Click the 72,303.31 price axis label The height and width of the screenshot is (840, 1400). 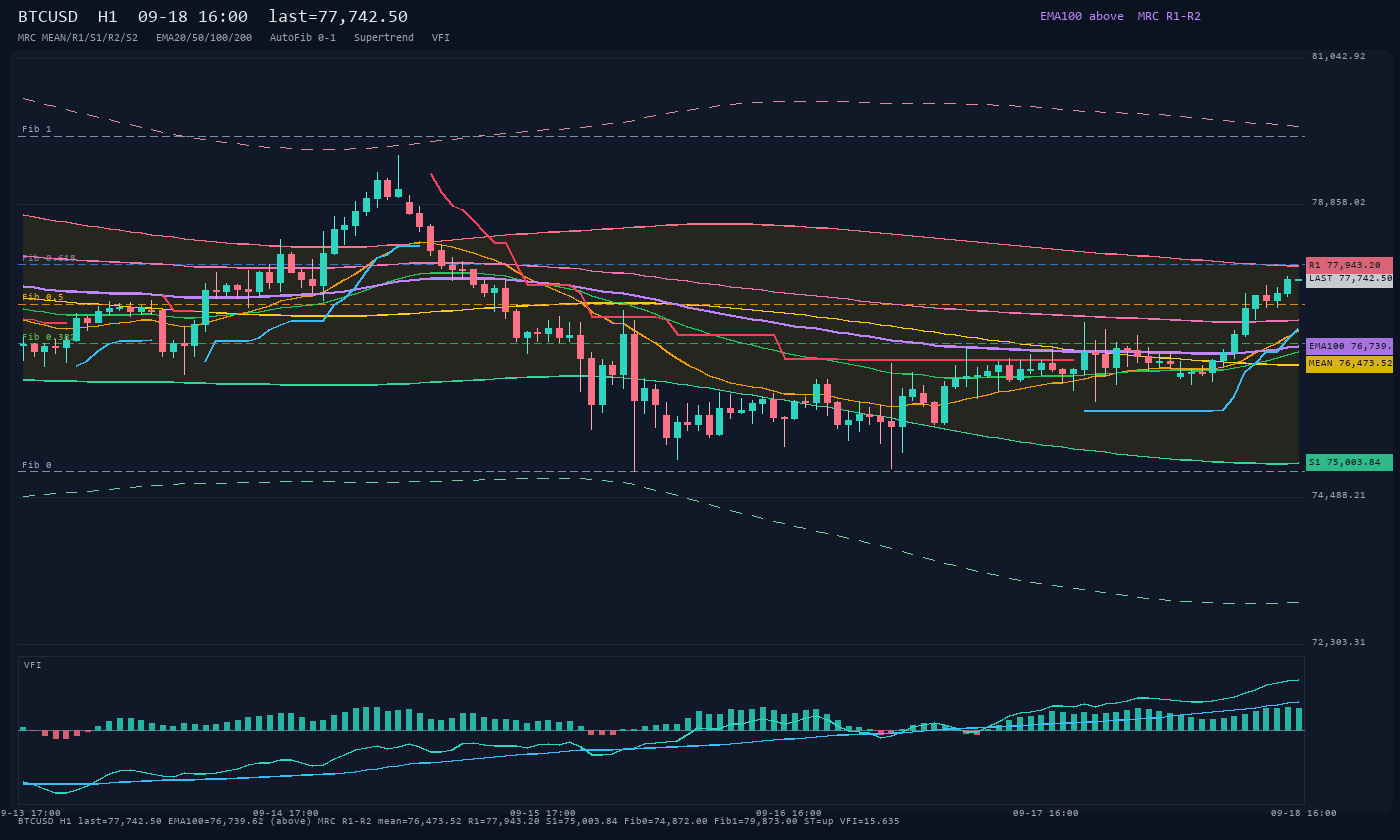click(x=1338, y=642)
